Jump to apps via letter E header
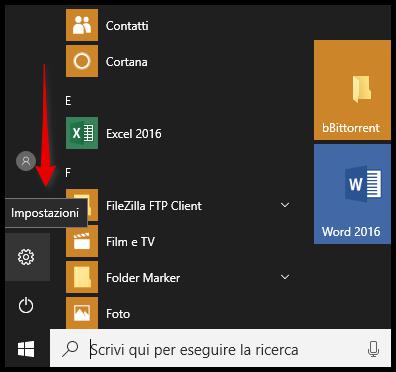 click(x=68, y=101)
